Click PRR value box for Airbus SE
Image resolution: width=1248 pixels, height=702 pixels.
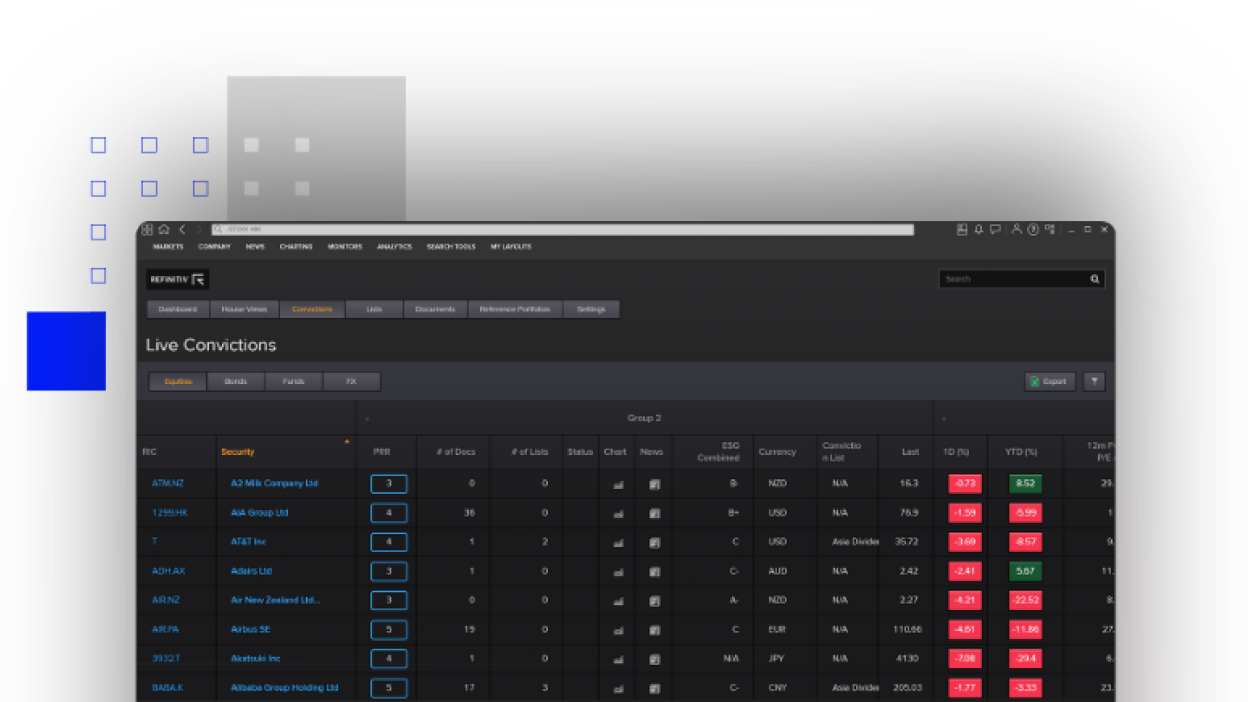[x=389, y=629]
